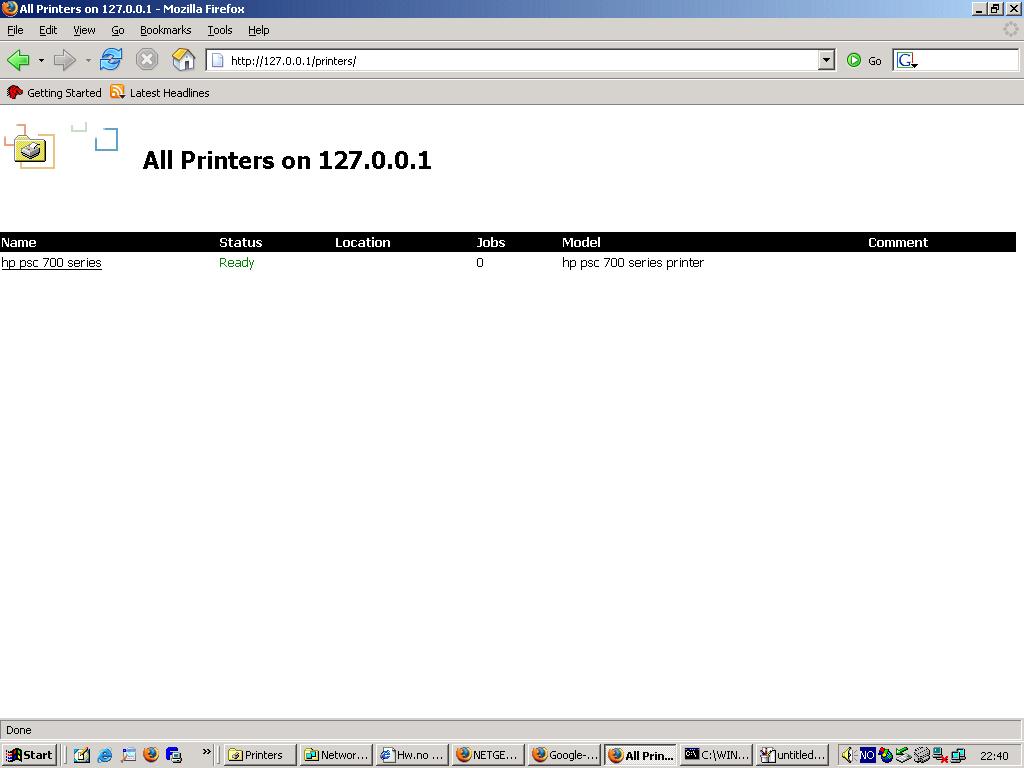Open the Getting Started bookmark
1024x768 pixels.
(54, 93)
